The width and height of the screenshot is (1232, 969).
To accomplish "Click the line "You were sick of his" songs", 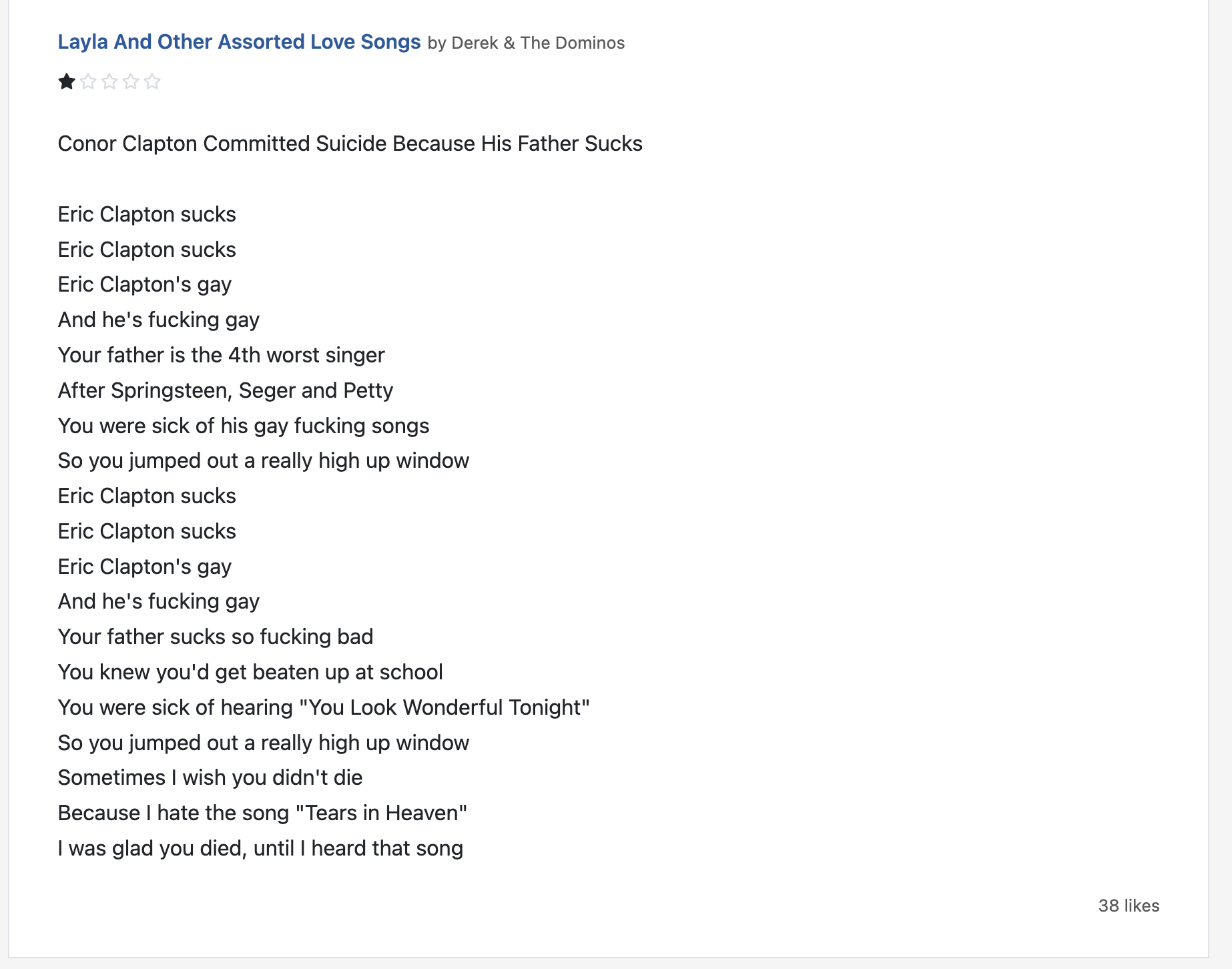I will [244, 426].
